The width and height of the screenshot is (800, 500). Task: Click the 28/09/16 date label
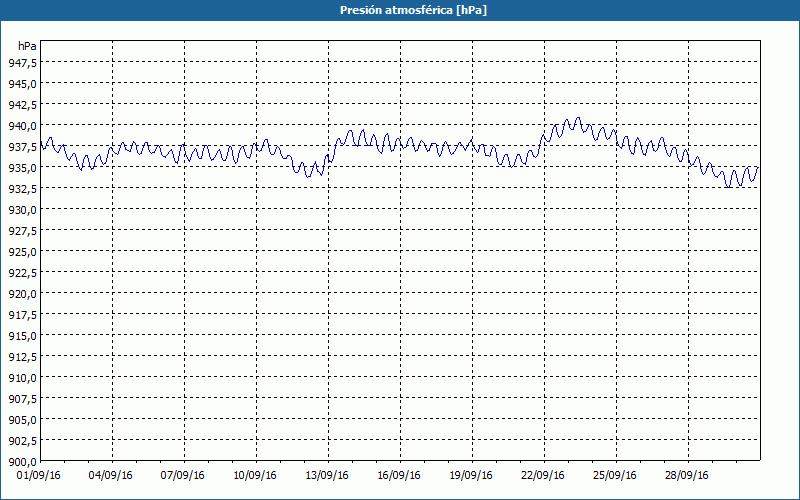(687, 476)
